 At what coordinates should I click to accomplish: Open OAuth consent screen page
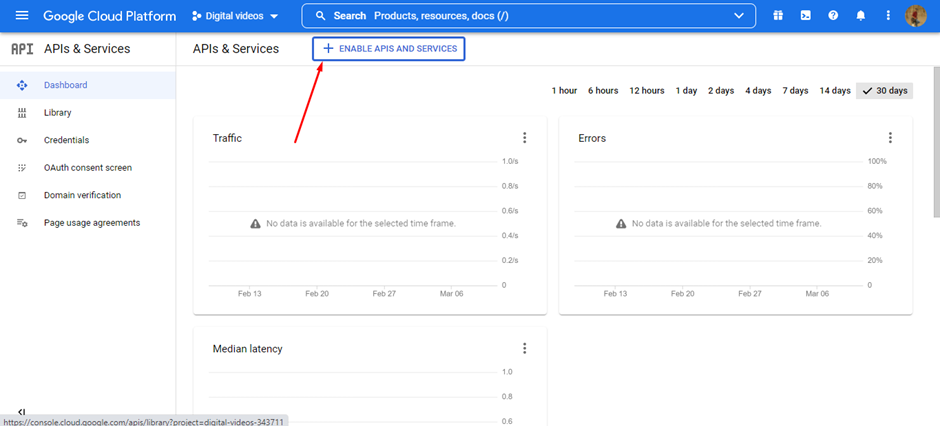click(x=88, y=168)
